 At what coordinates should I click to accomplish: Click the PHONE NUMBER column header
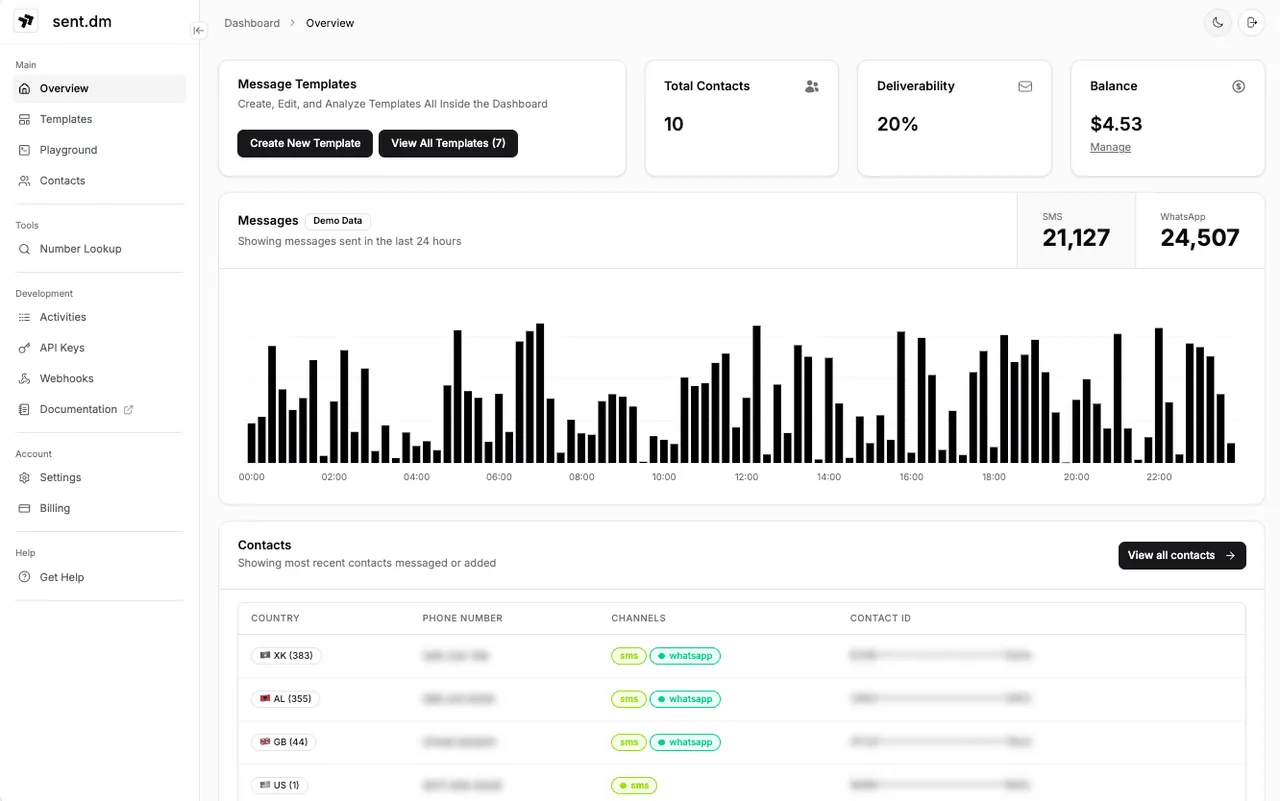click(x=462, y=618)
